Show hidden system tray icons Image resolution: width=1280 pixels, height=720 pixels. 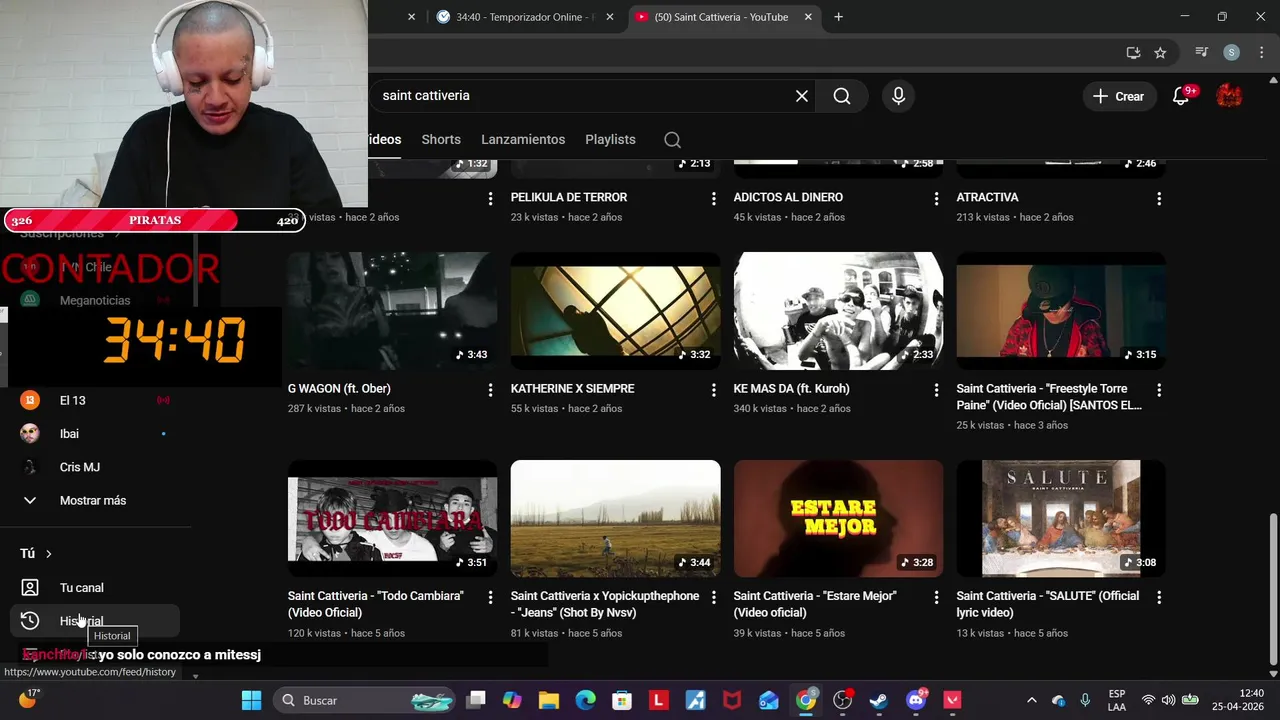click(x=1032, y=700)
